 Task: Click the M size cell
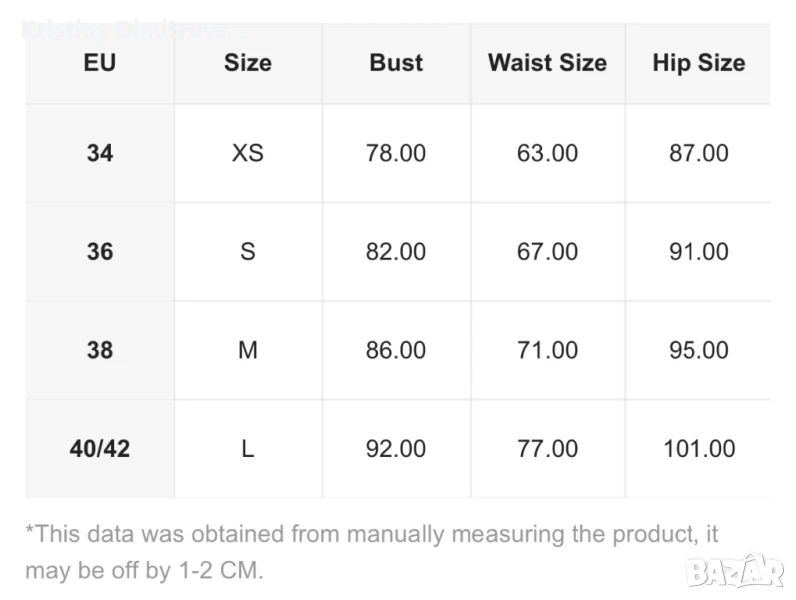coord(248,350)
